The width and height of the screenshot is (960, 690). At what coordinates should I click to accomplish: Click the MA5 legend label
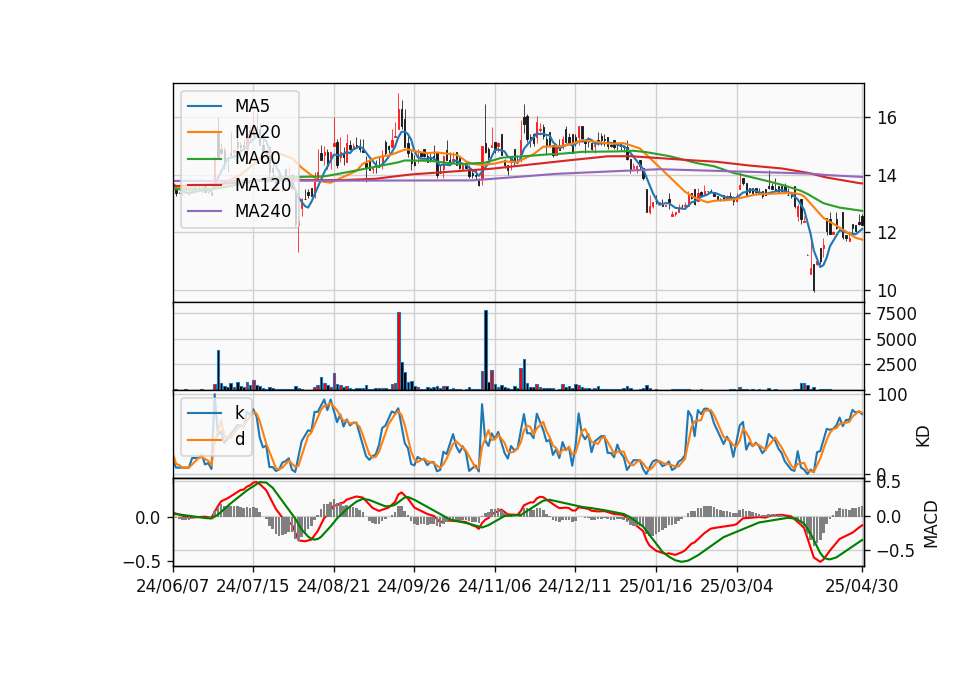pyautogui.click(x=252, y=106)
